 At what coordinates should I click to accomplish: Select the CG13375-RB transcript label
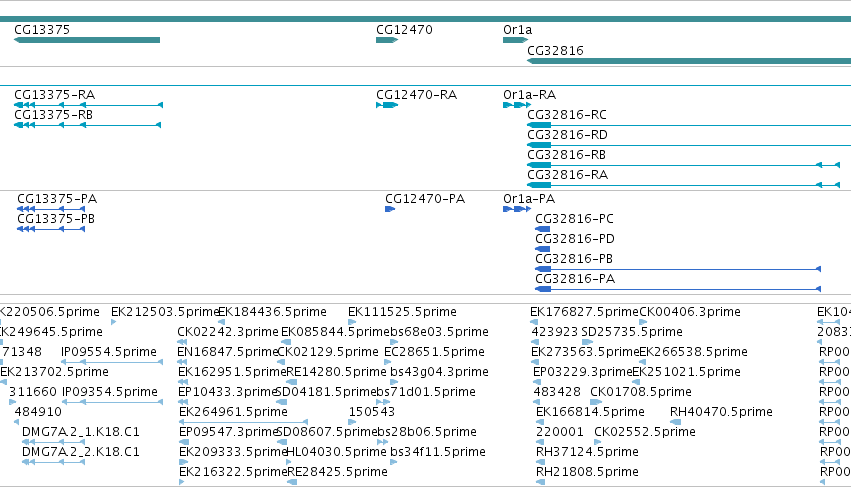point(53,115)
